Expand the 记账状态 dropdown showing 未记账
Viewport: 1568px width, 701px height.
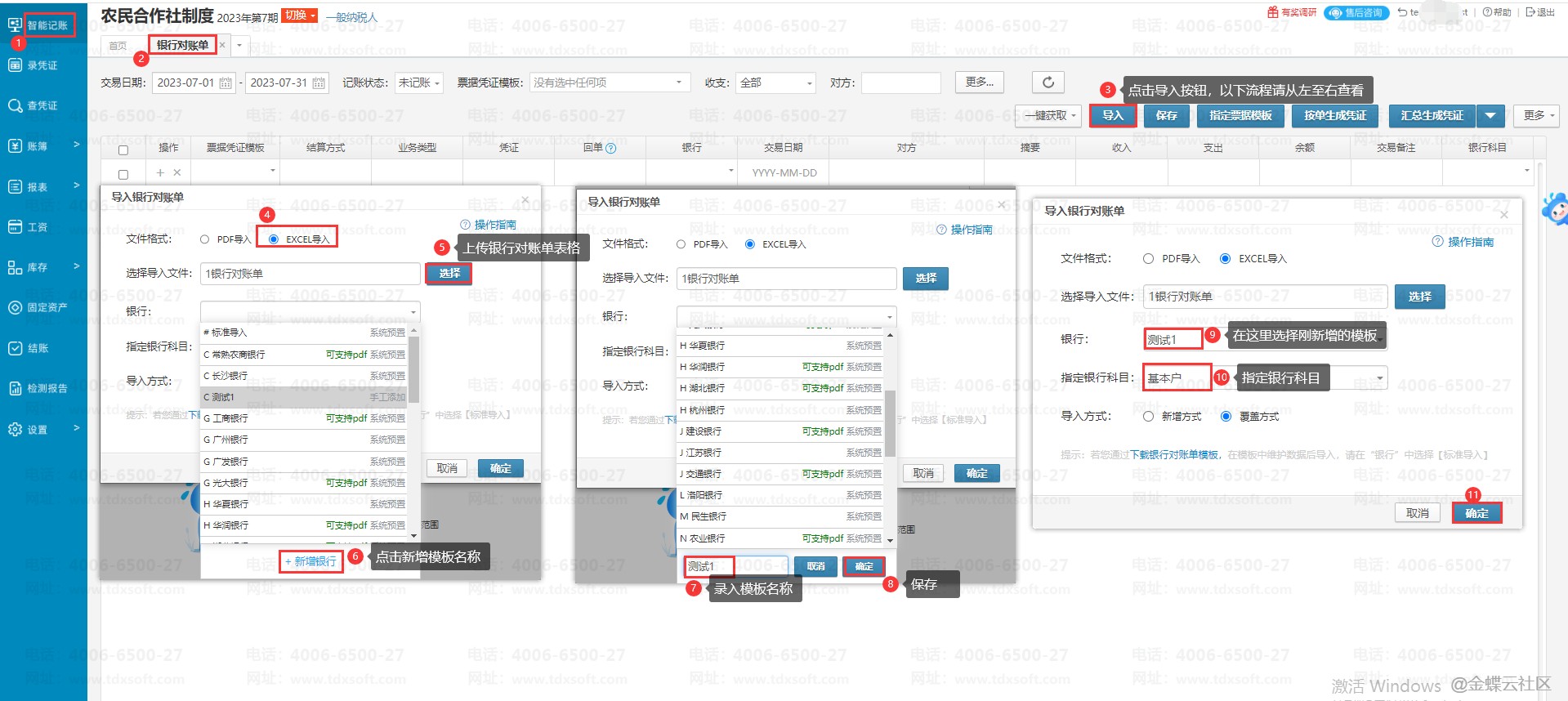(418, 83)
